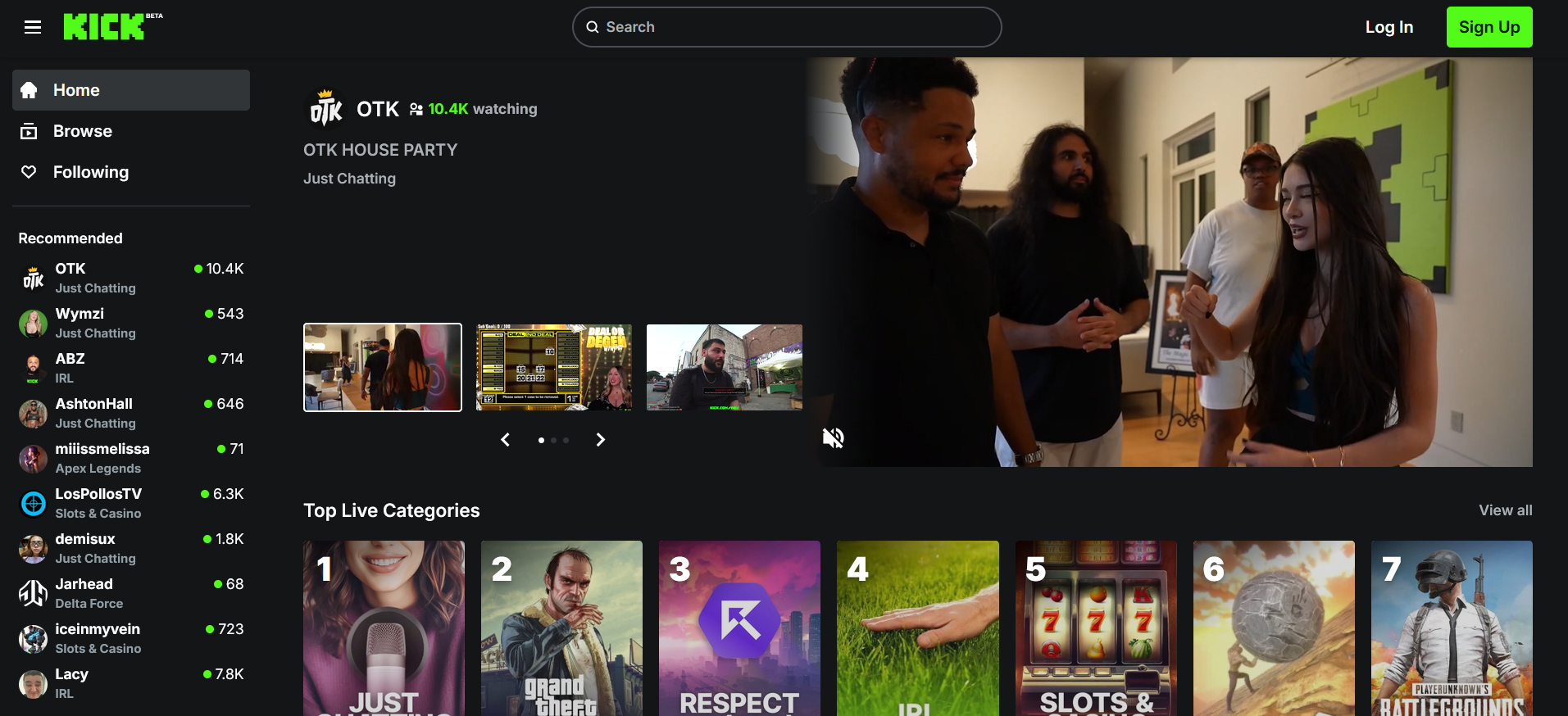This screenshot has width=1568, height=716.
Task: Click the Browse sidebar icon
Action: pyautogui.click(x=29, y=131)
